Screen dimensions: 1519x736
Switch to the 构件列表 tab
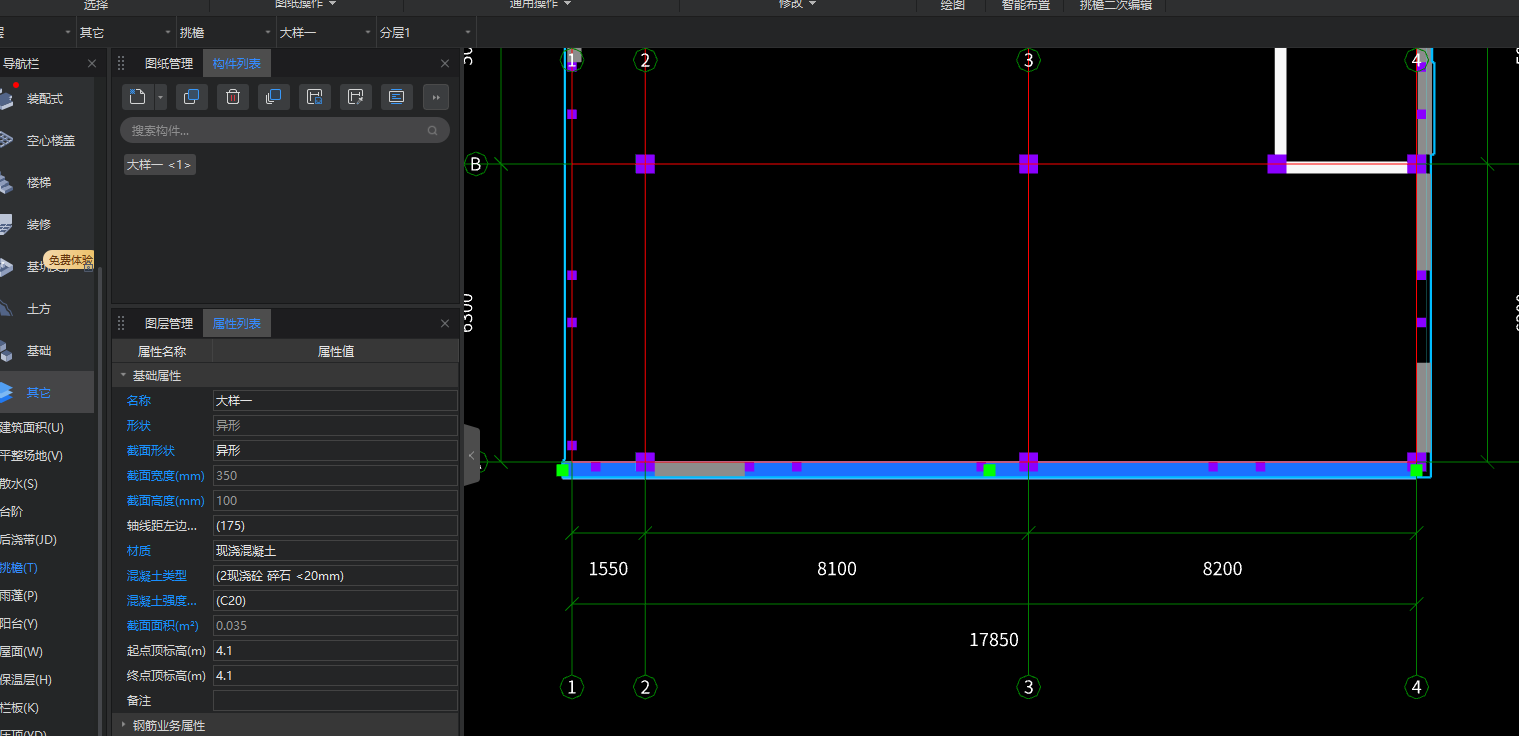pyautogui.click(x=237, y=63)
